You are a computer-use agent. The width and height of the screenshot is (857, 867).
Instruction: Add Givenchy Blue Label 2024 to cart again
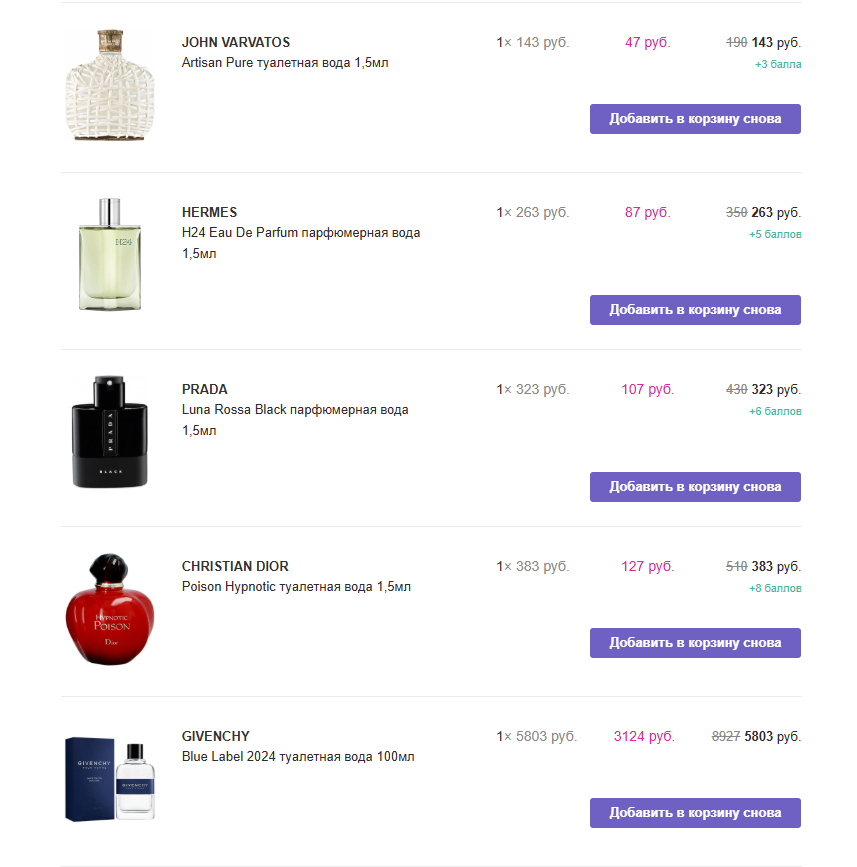pyautogui.click(x=695, y=813)
